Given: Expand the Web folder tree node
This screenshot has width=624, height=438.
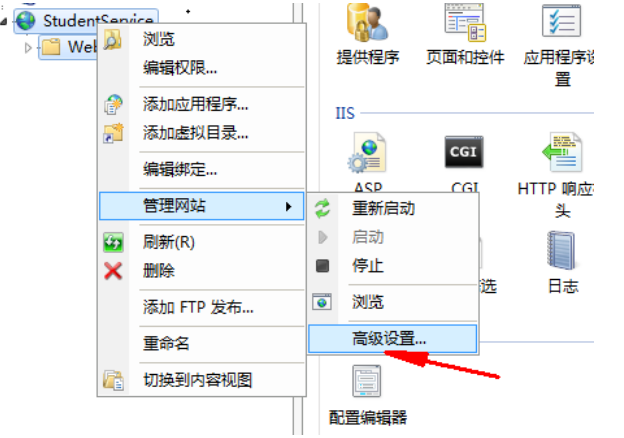Looking at the screenshot, I should [x=28, y=48].
